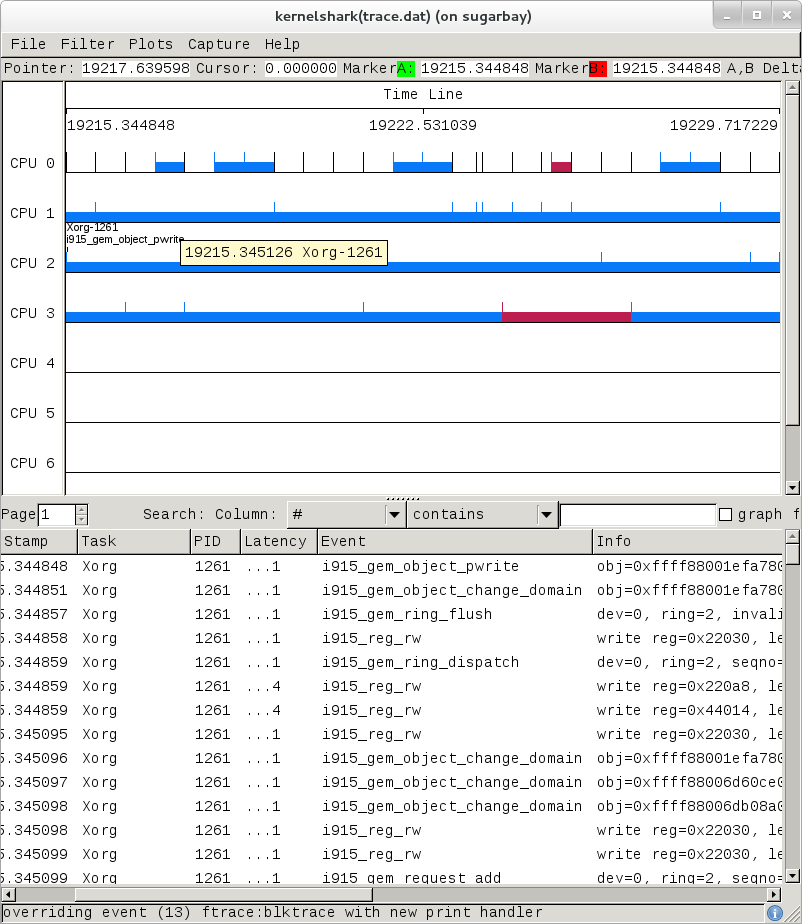Open the Plots menu

coord(150,44)
